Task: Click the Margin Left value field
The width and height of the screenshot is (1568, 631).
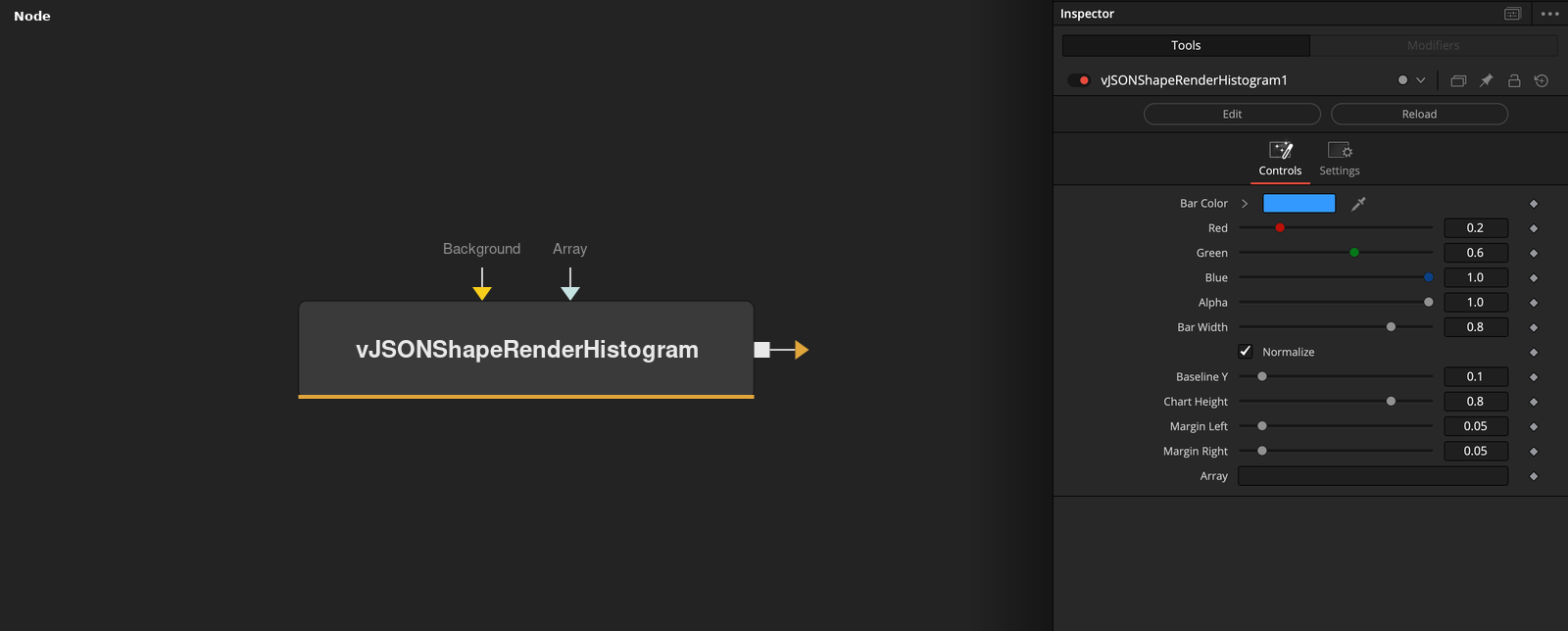Action: 1476,426
